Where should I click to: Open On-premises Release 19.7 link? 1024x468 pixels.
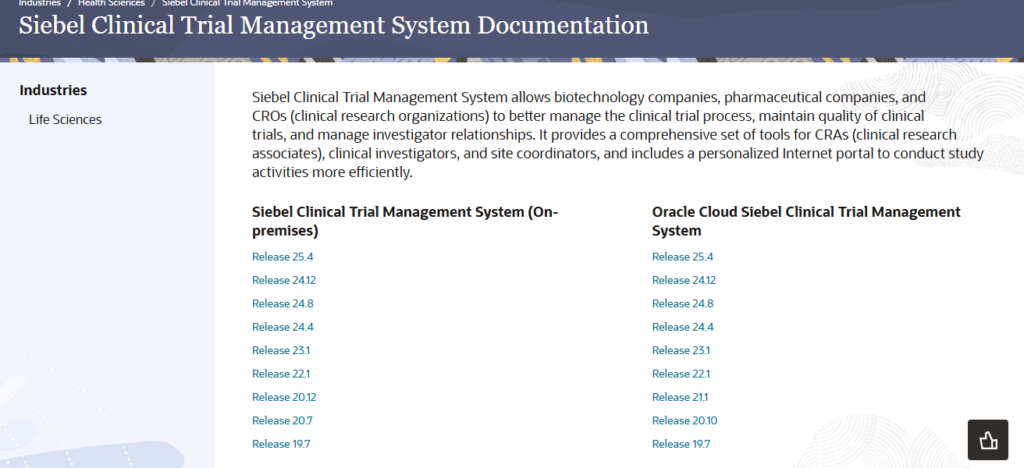click(281, 444)
